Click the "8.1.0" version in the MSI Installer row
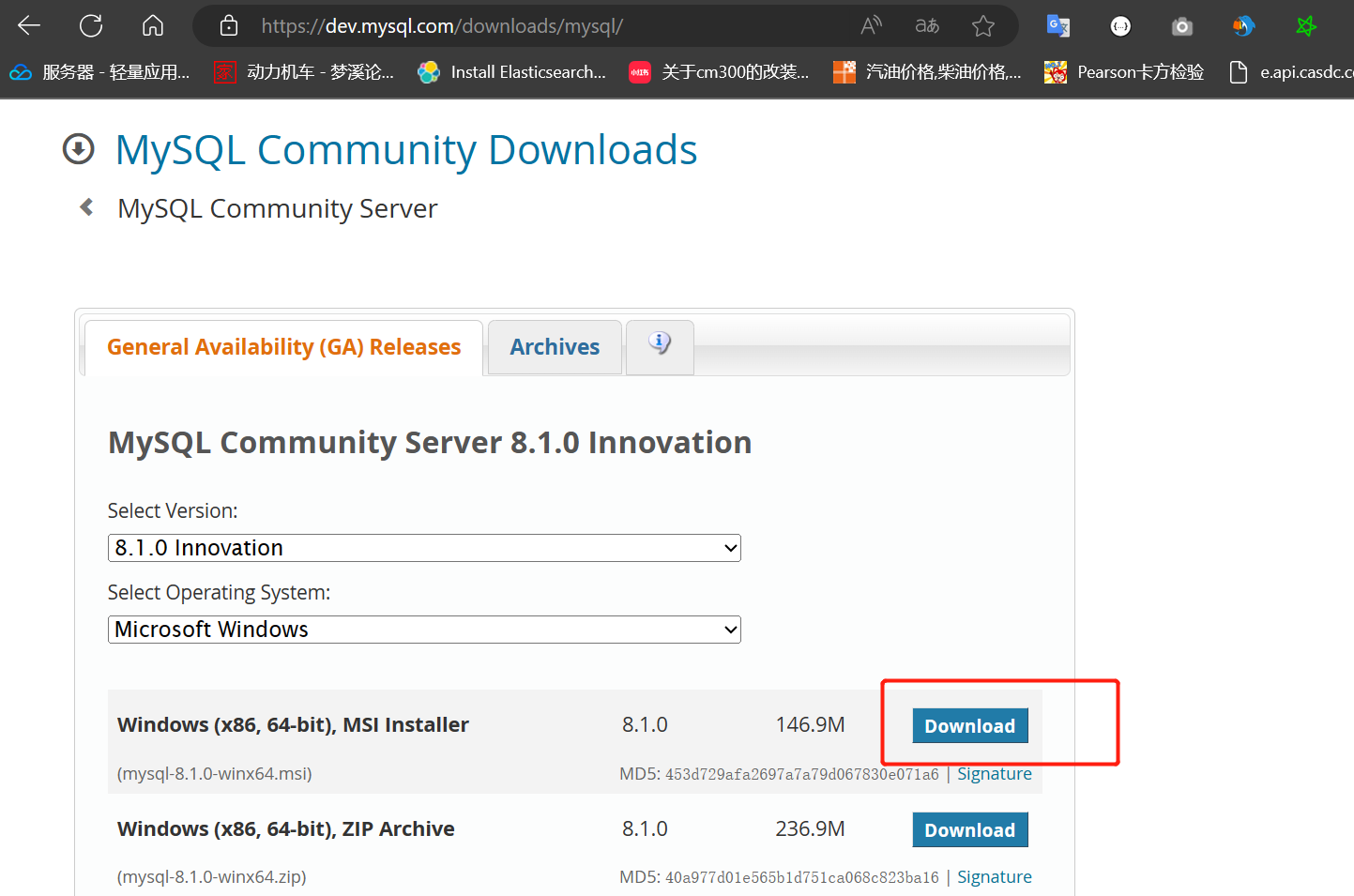Screen dimensions: 1354x896 pos(645,725)
